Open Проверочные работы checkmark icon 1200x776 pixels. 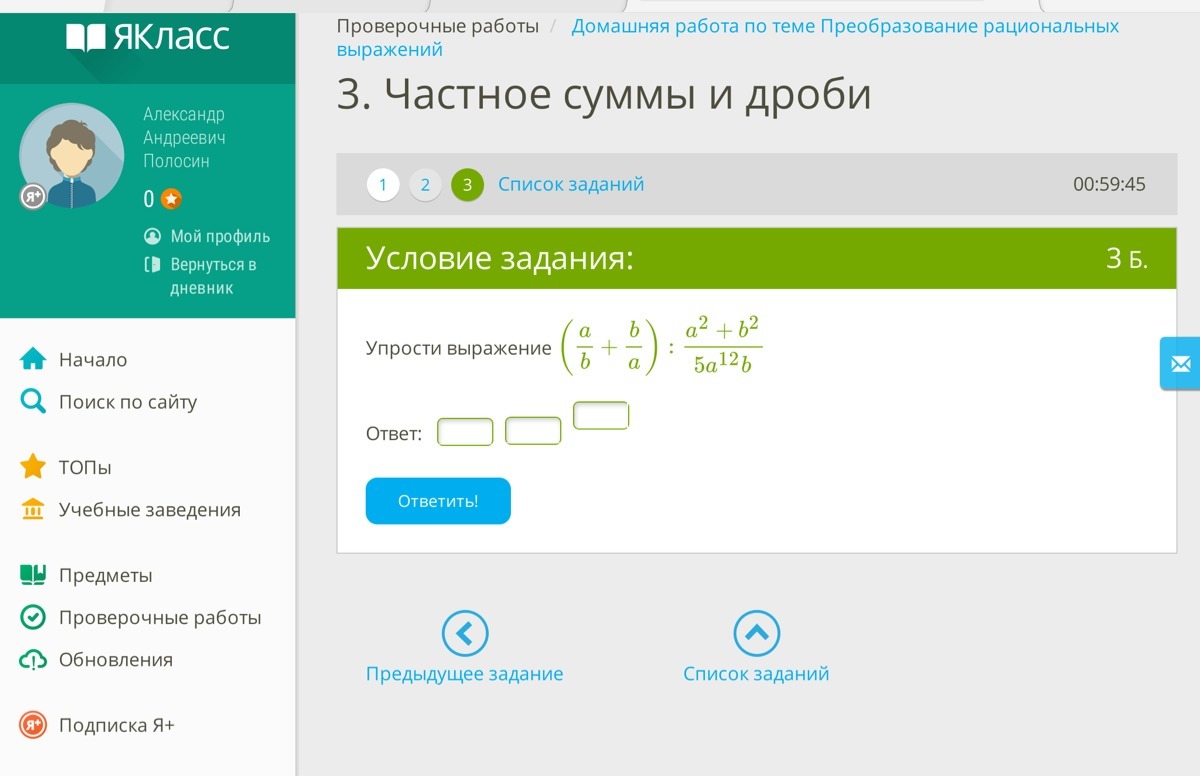(33, 618)
